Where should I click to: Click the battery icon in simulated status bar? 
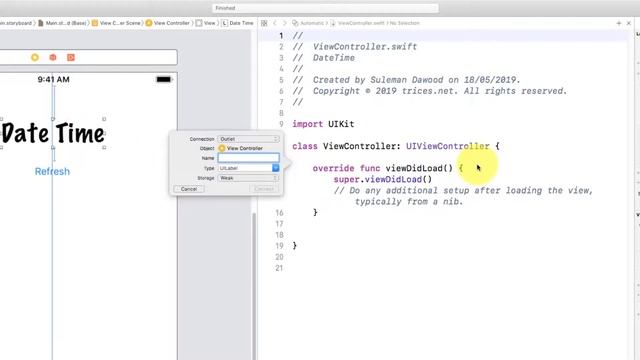164,79
